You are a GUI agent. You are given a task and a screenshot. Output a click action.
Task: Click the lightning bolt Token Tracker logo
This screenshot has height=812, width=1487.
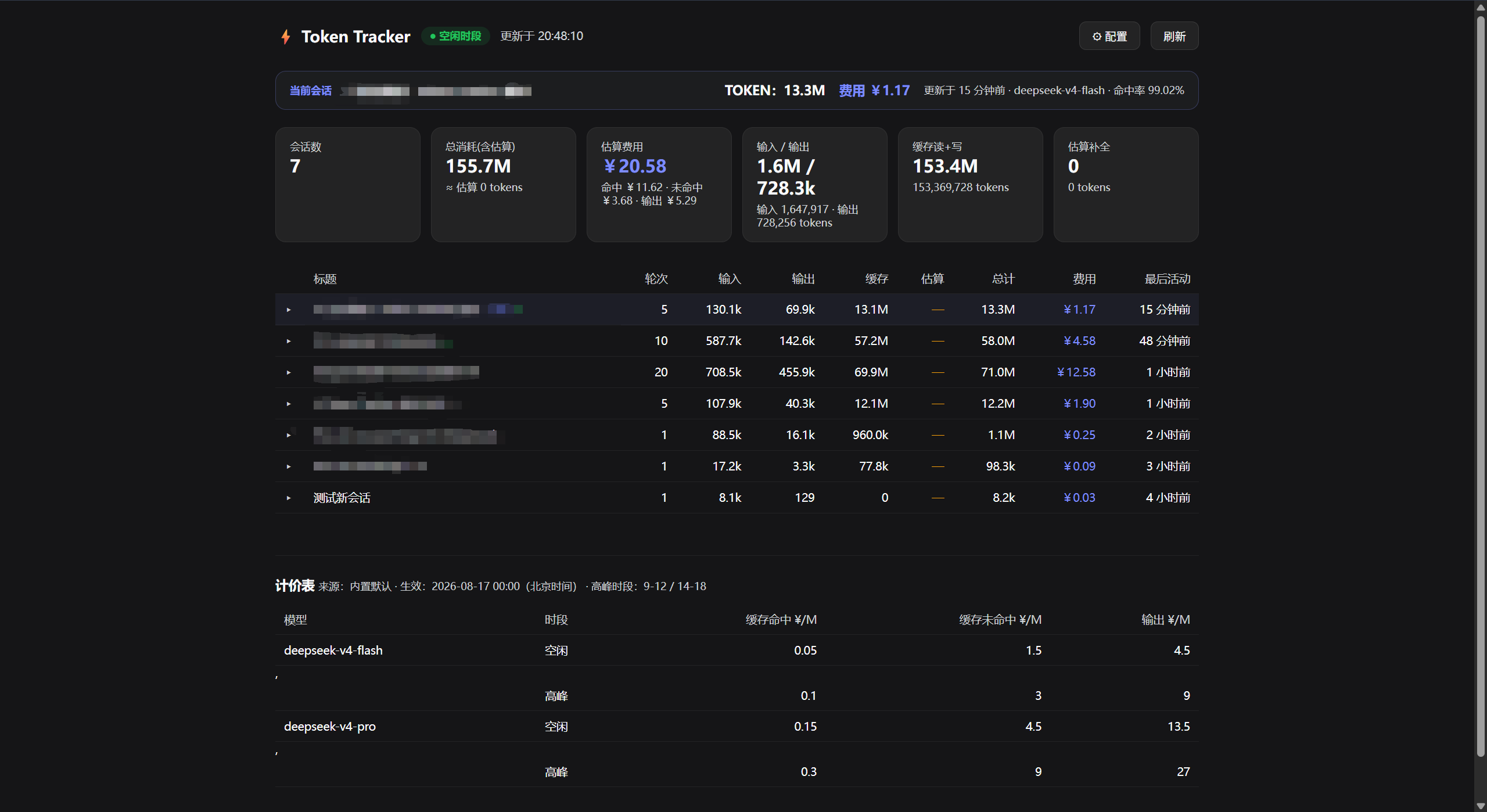[x=285, y=37]
